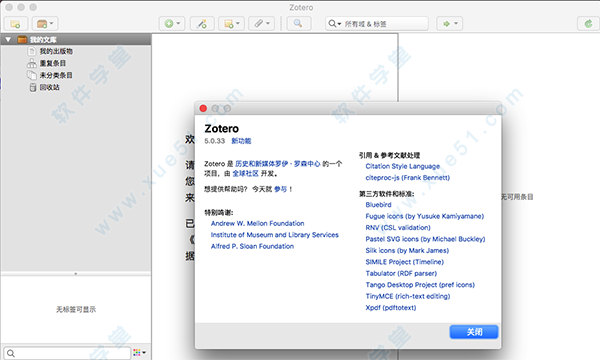The width and height of the screenshot is (600, 360).
Task: Collapse the 我的文库 library tree
Action: 8,39
